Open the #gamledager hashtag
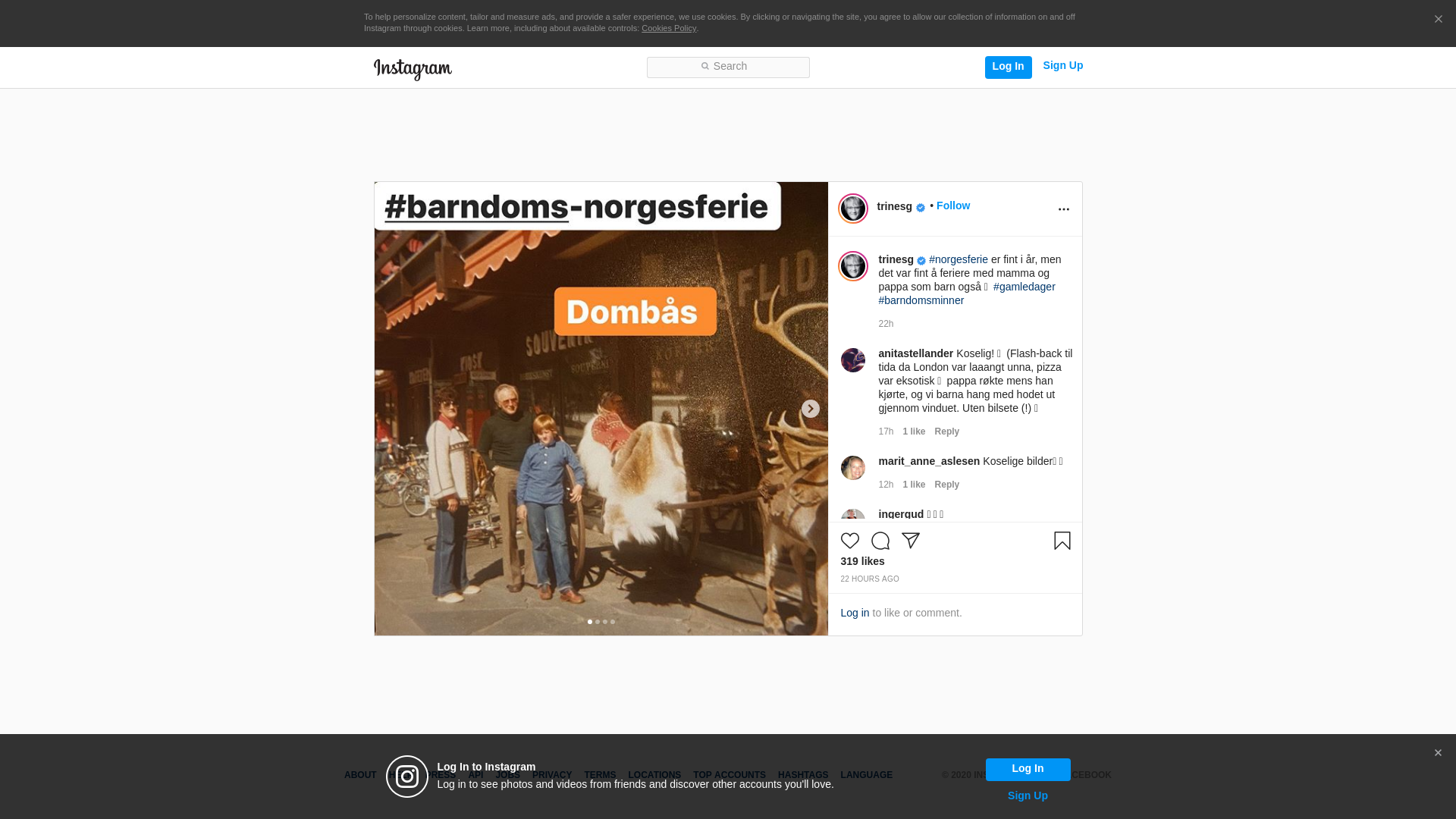 tap(1024, 287)
